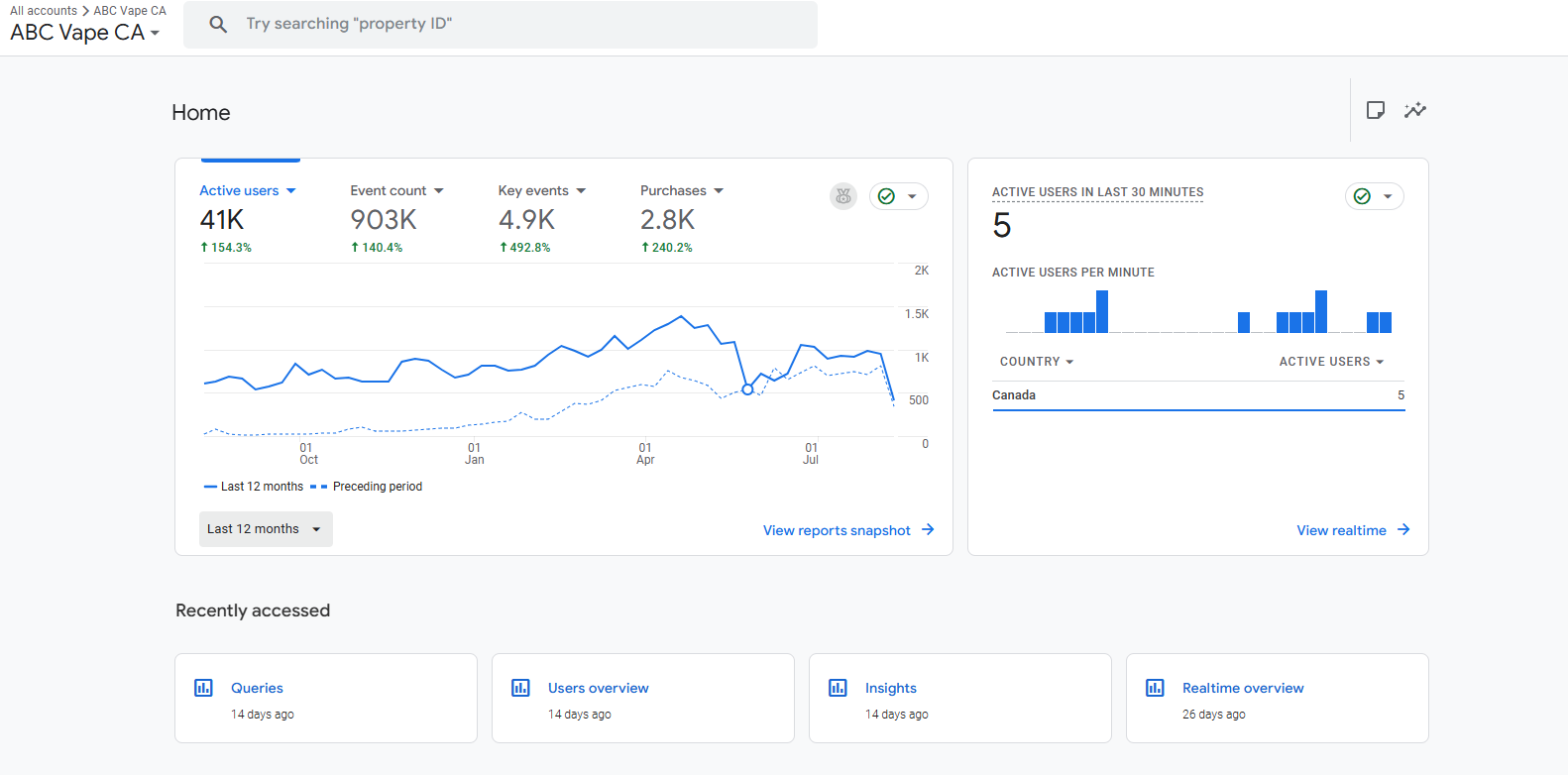Open the Insights sparkline icon

1414,110
